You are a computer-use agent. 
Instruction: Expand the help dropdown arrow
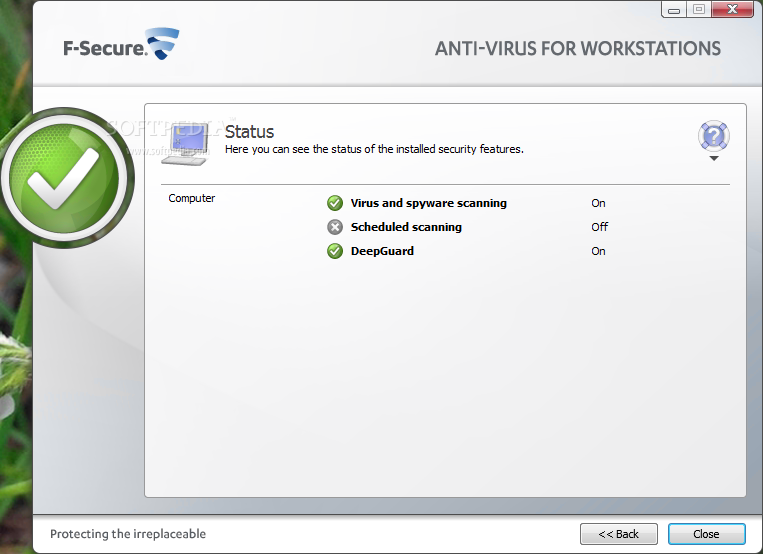pyautogui.click(x=714, y=159)
